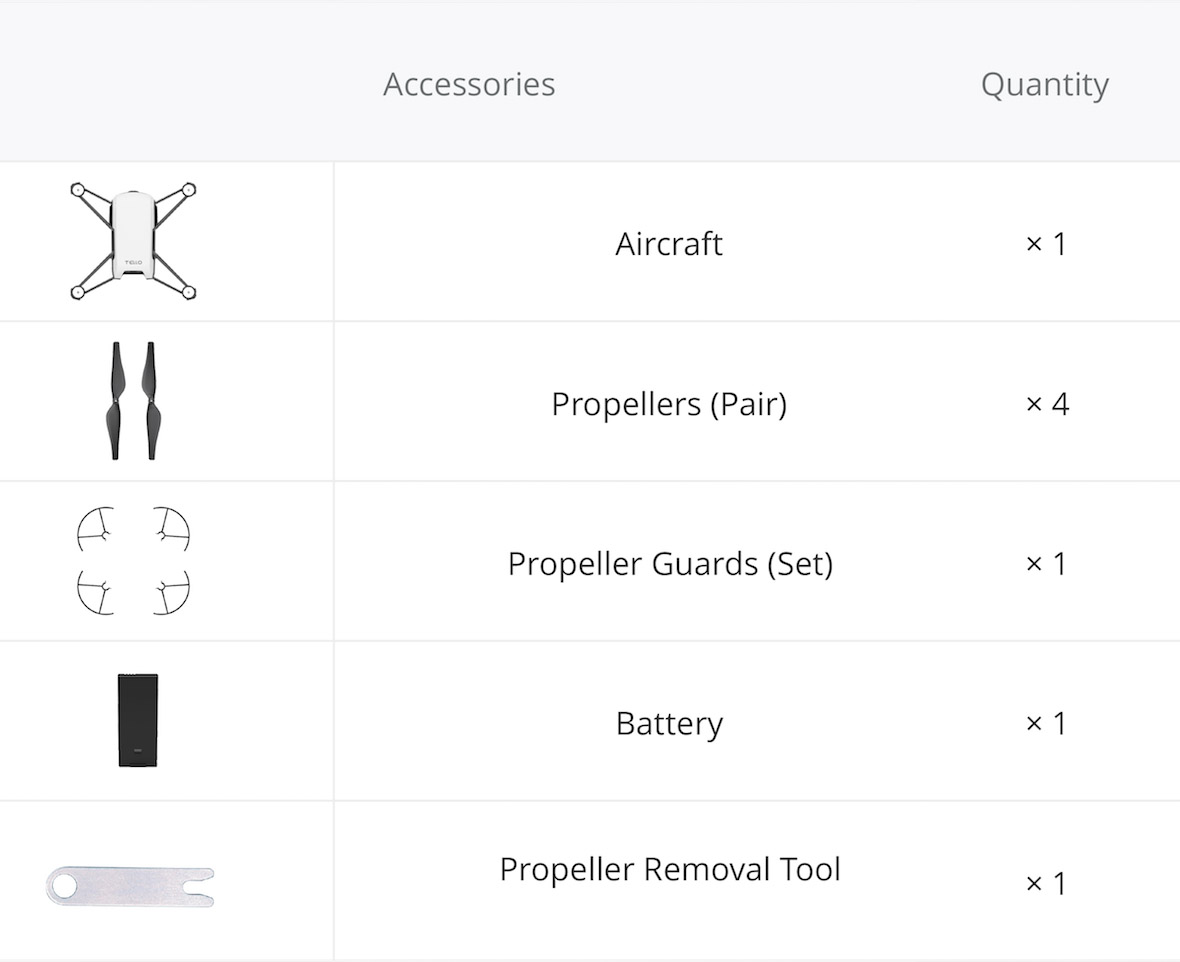1180x962 pixels.
Task: Click the propeller guards set image
Action: 133,561
